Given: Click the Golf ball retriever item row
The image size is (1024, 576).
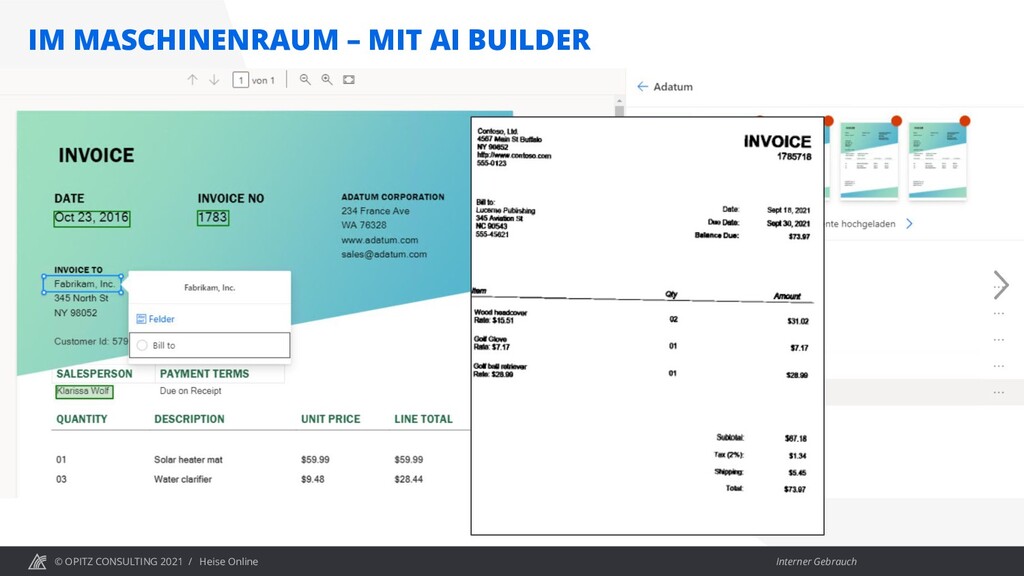Looking at the screenshot, I should coord(500,370).
